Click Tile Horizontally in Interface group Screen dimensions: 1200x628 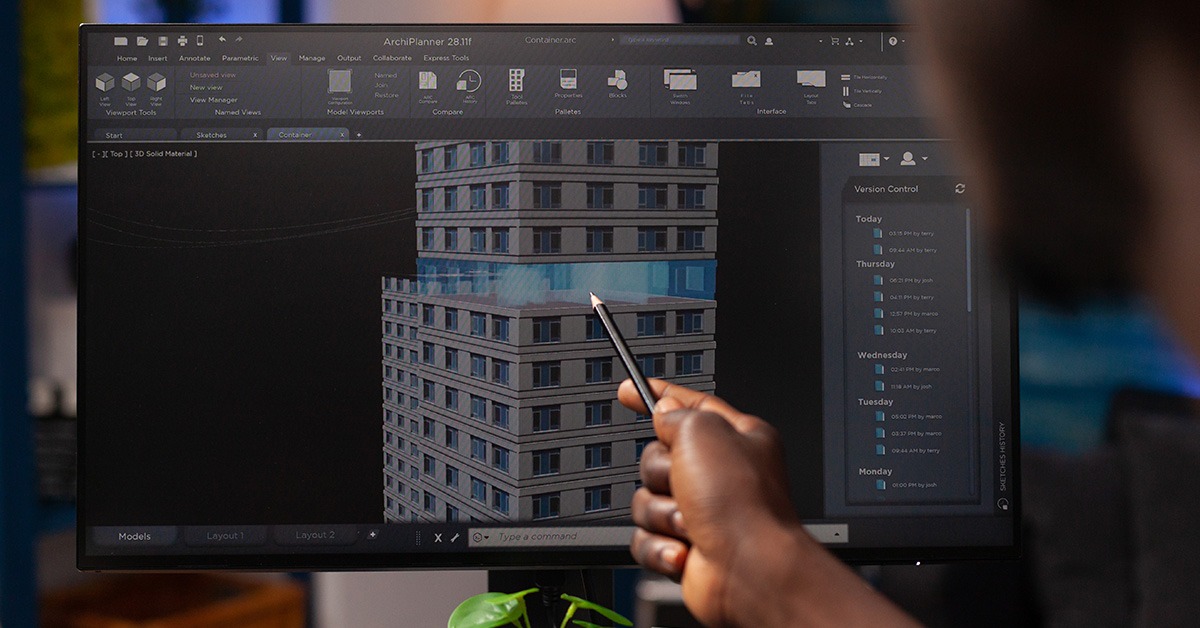pyautogui.click(x=866, y=77)
